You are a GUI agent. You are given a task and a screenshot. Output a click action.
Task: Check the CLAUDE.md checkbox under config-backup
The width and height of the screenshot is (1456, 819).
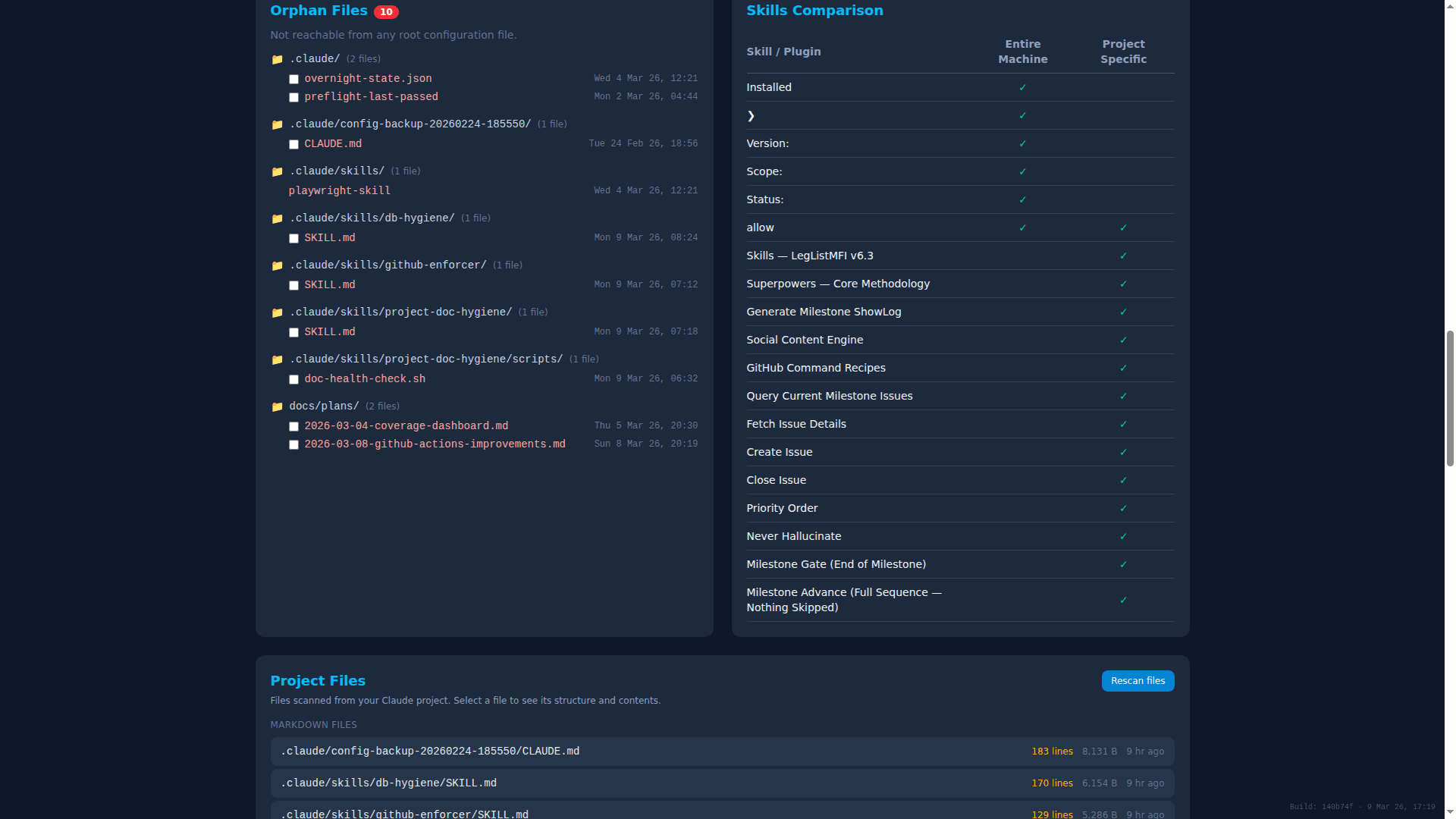click(293, 144)
